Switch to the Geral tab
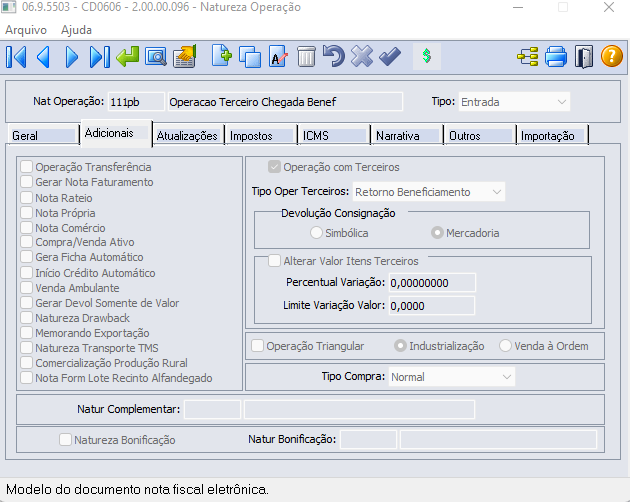The image size is (630, 502). tap(42, 136)
